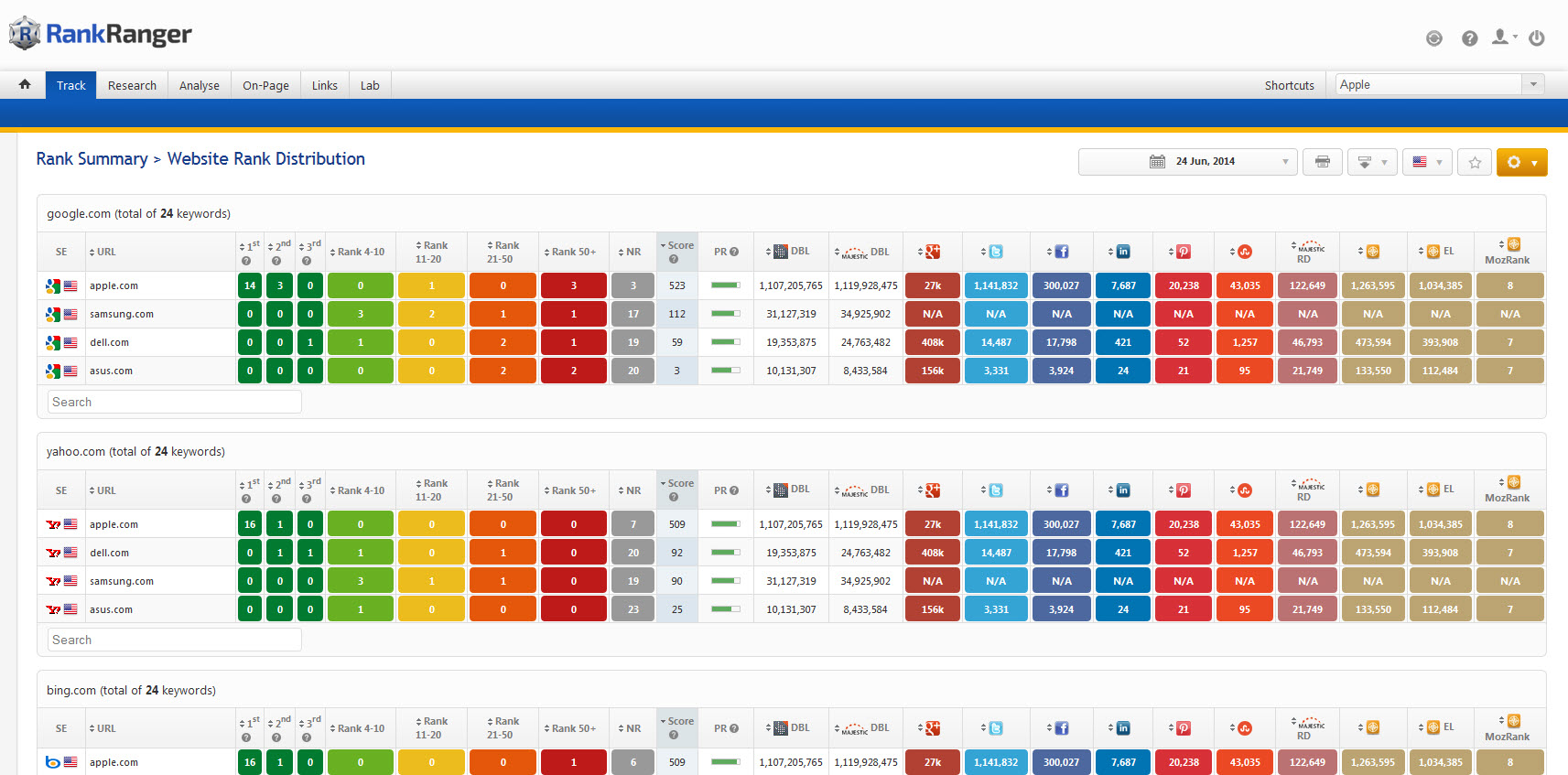Screen dimensions: 1568x775
Task: Click the refresh sync icon in header
Action: (1434, 38)
